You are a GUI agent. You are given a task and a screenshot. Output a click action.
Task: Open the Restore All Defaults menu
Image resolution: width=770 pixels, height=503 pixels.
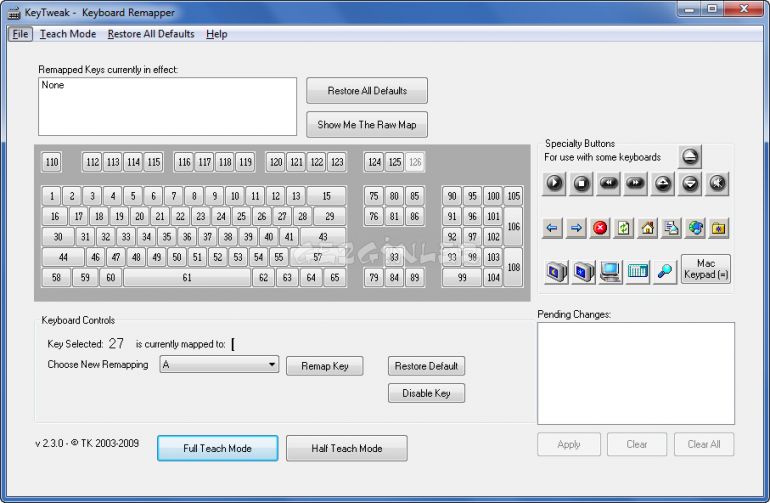[151, 34]
